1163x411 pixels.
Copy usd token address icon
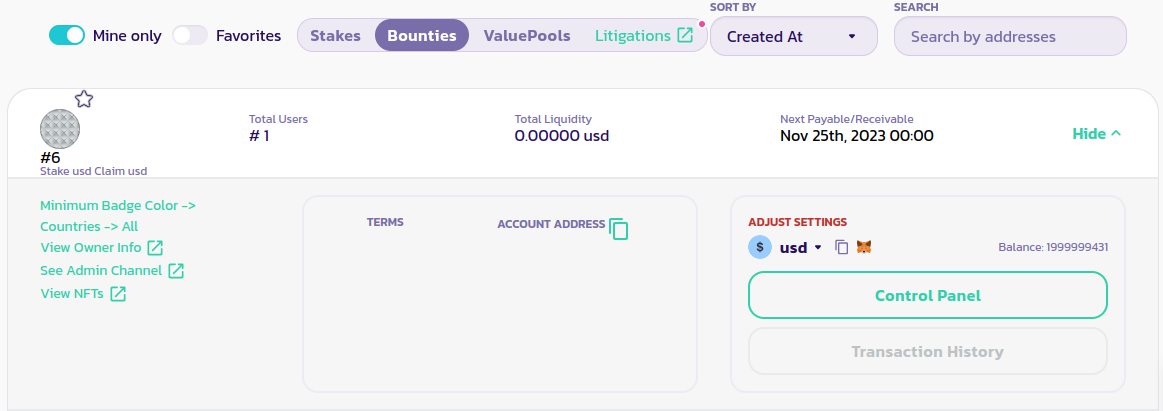click(842, 247)
